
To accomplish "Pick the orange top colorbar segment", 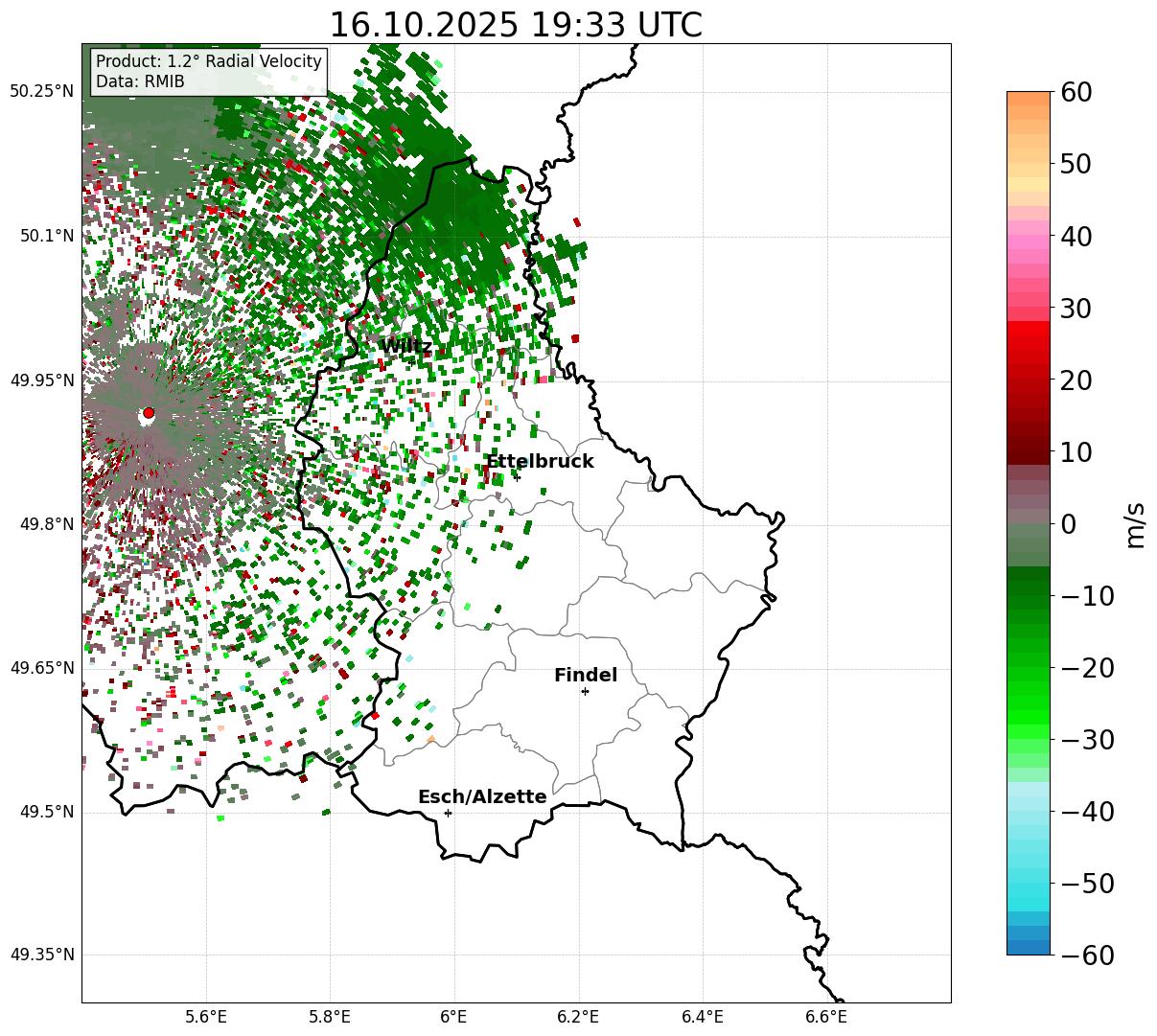I will point(1029,99).
